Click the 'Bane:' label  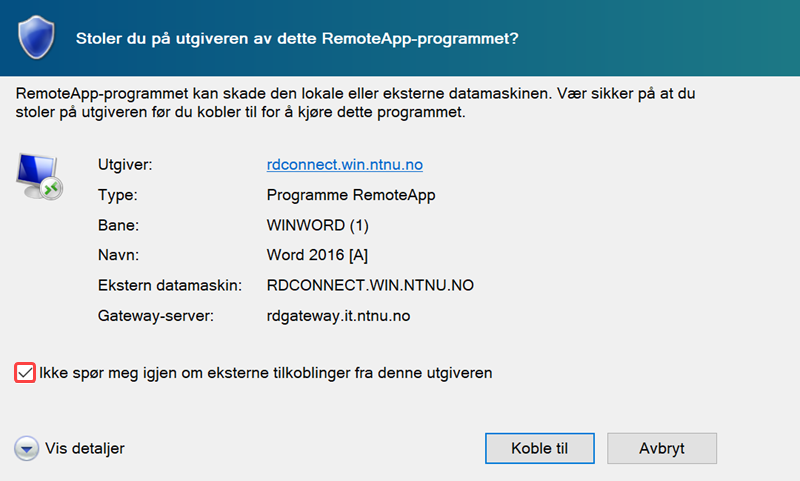click(118, 225)
